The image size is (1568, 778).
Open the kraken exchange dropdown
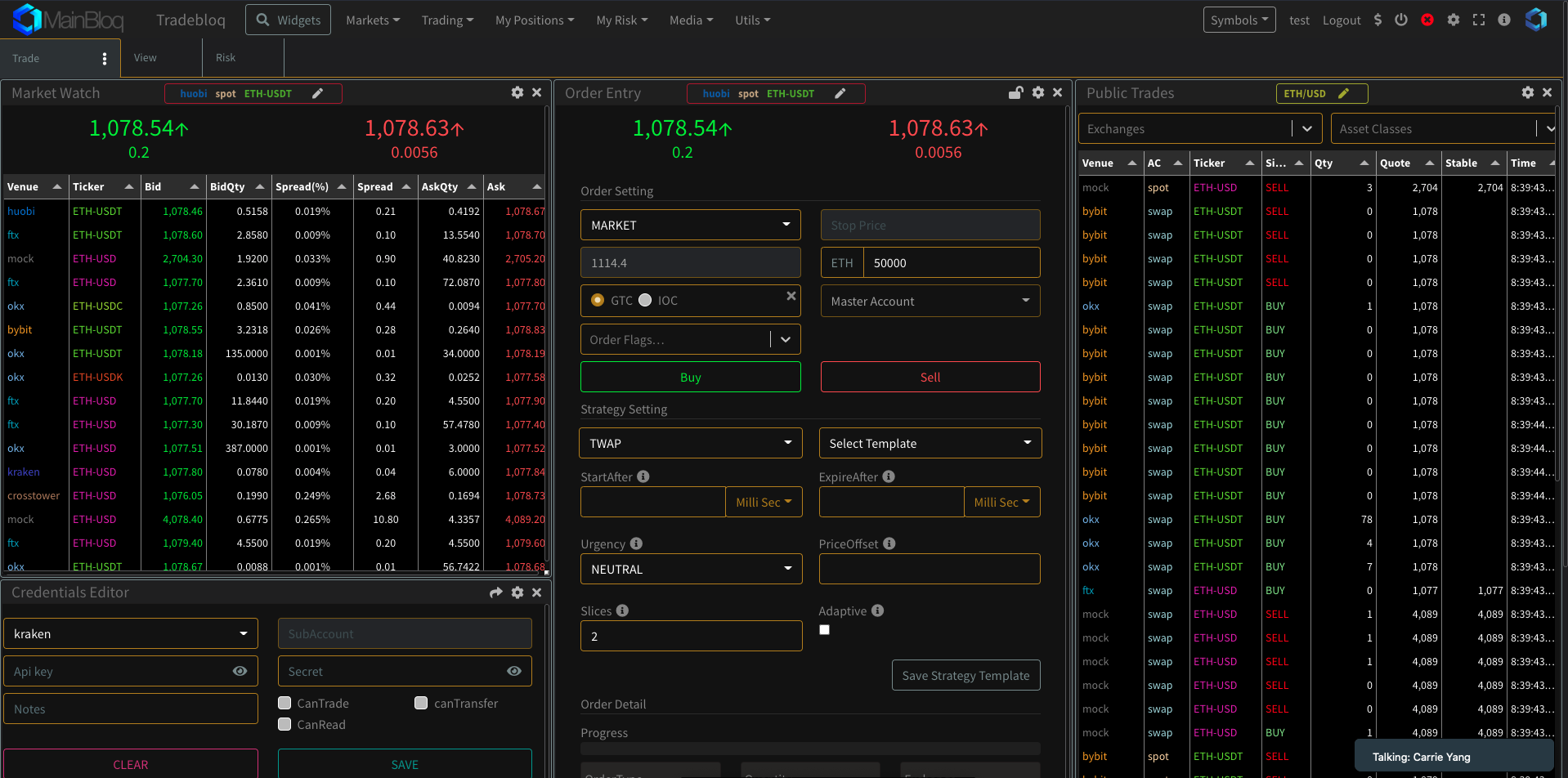pyautogui.click(x=131, y=633)
